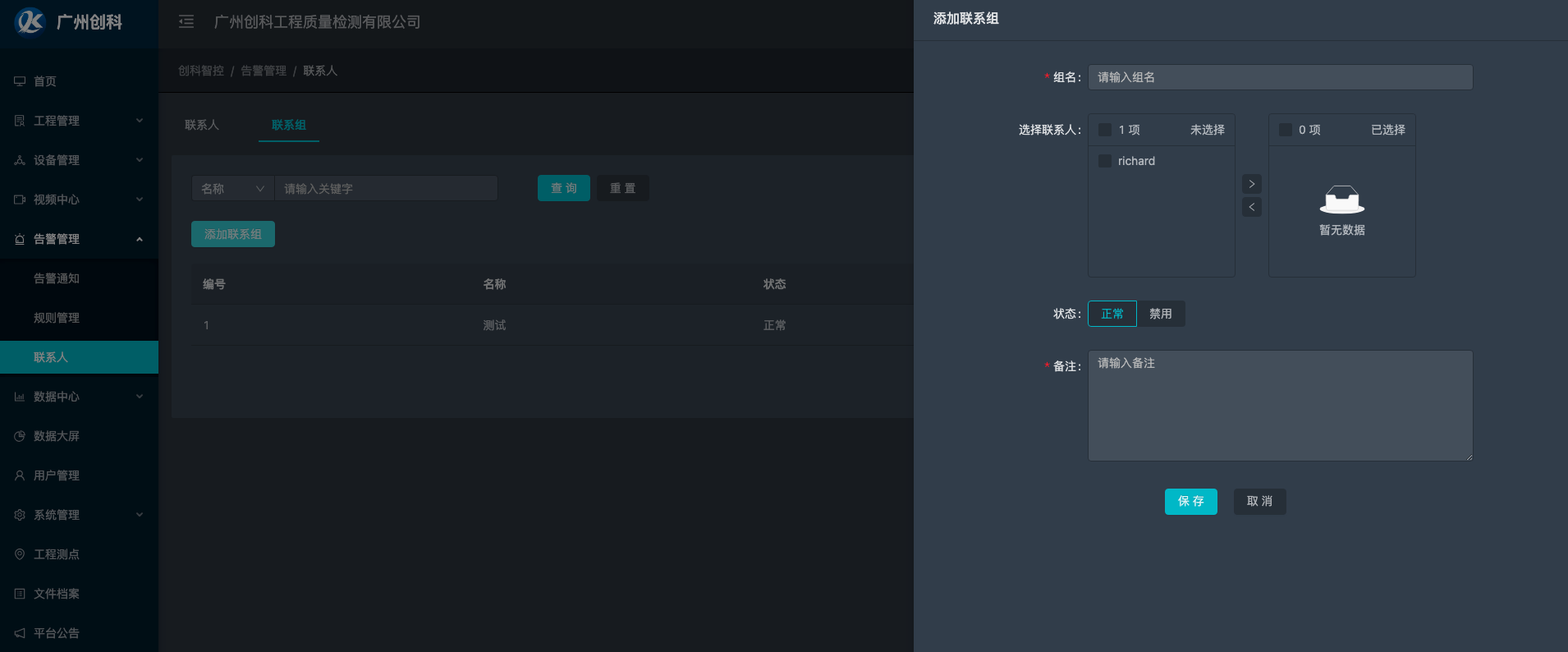Click the 用户管理 person icon

point(20,475)
